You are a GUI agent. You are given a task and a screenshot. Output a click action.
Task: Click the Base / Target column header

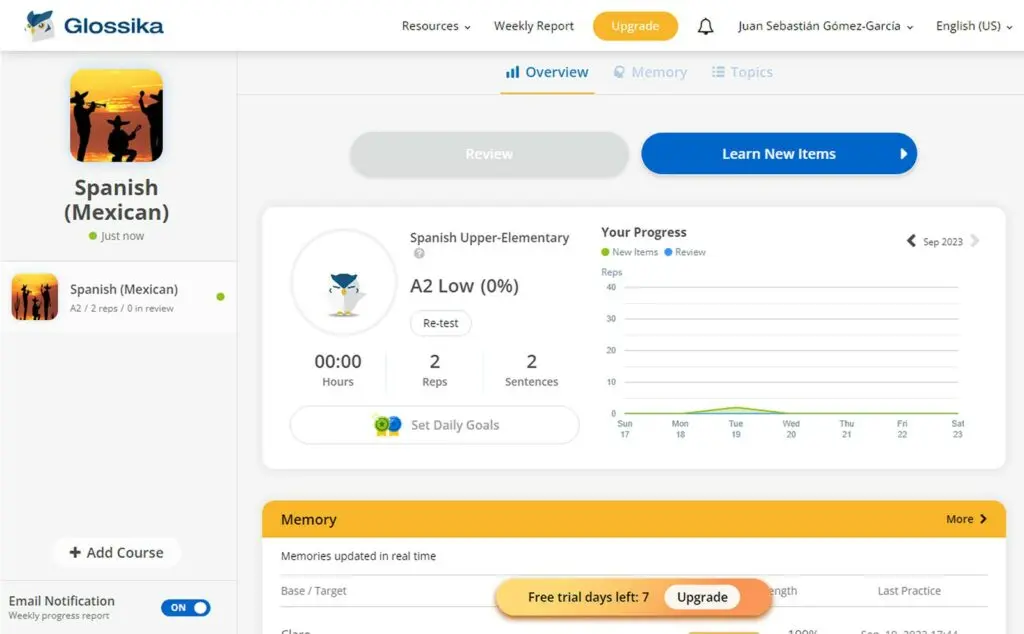point(313,590)
